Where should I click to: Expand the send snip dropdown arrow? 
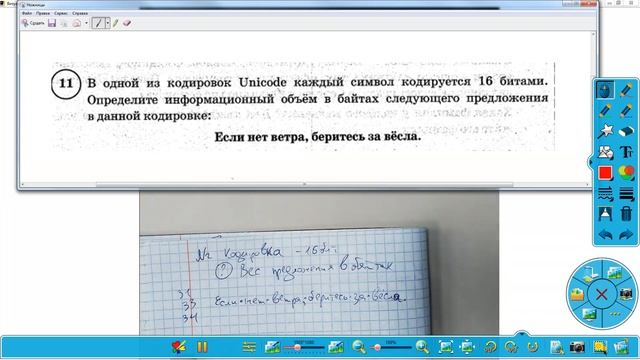click(x=87, y=23)
